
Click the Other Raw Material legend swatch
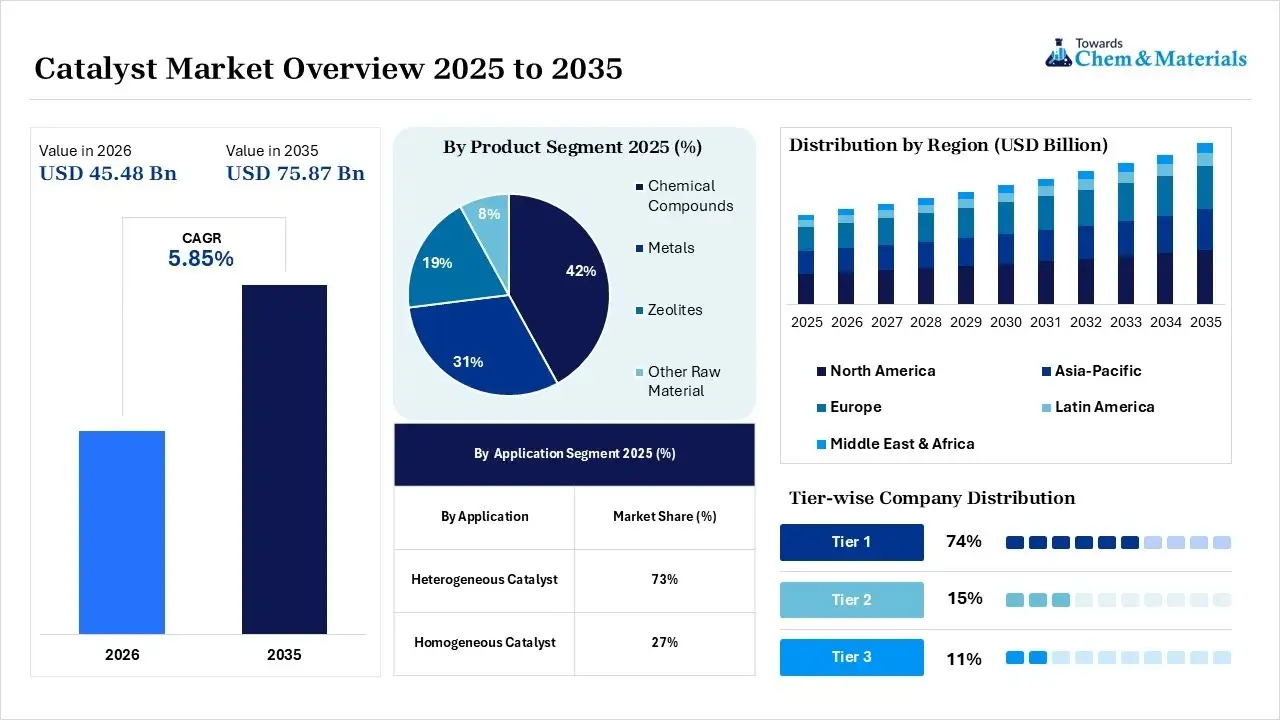(639, 373)
